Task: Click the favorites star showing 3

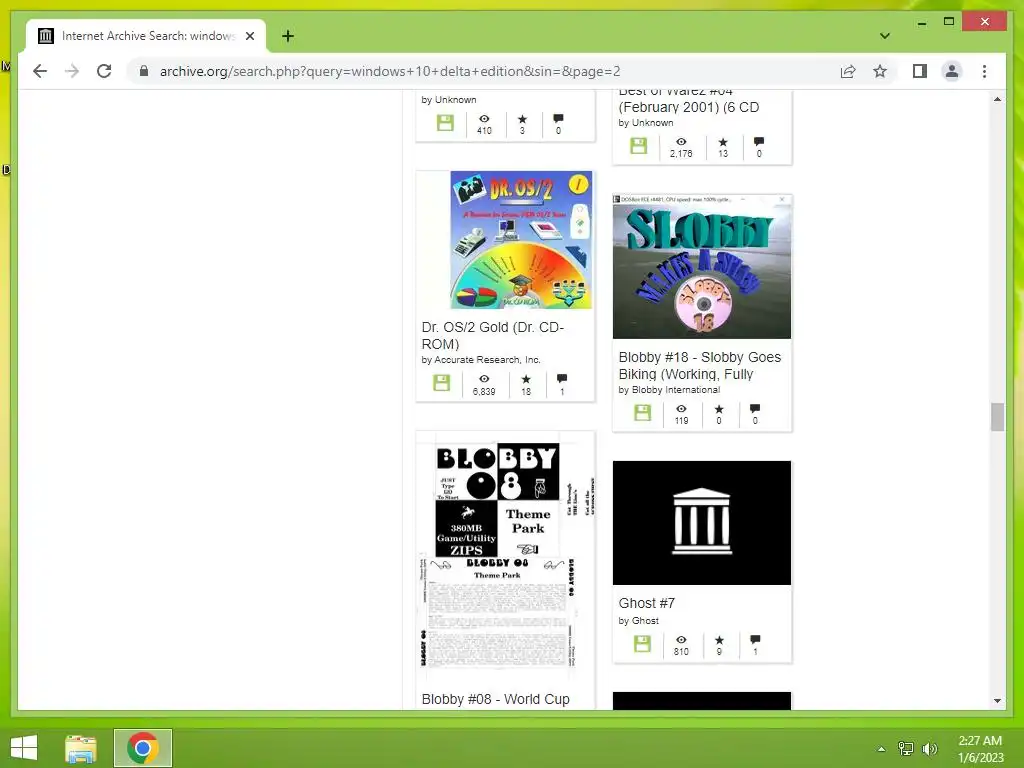Action: click(522, 119)
